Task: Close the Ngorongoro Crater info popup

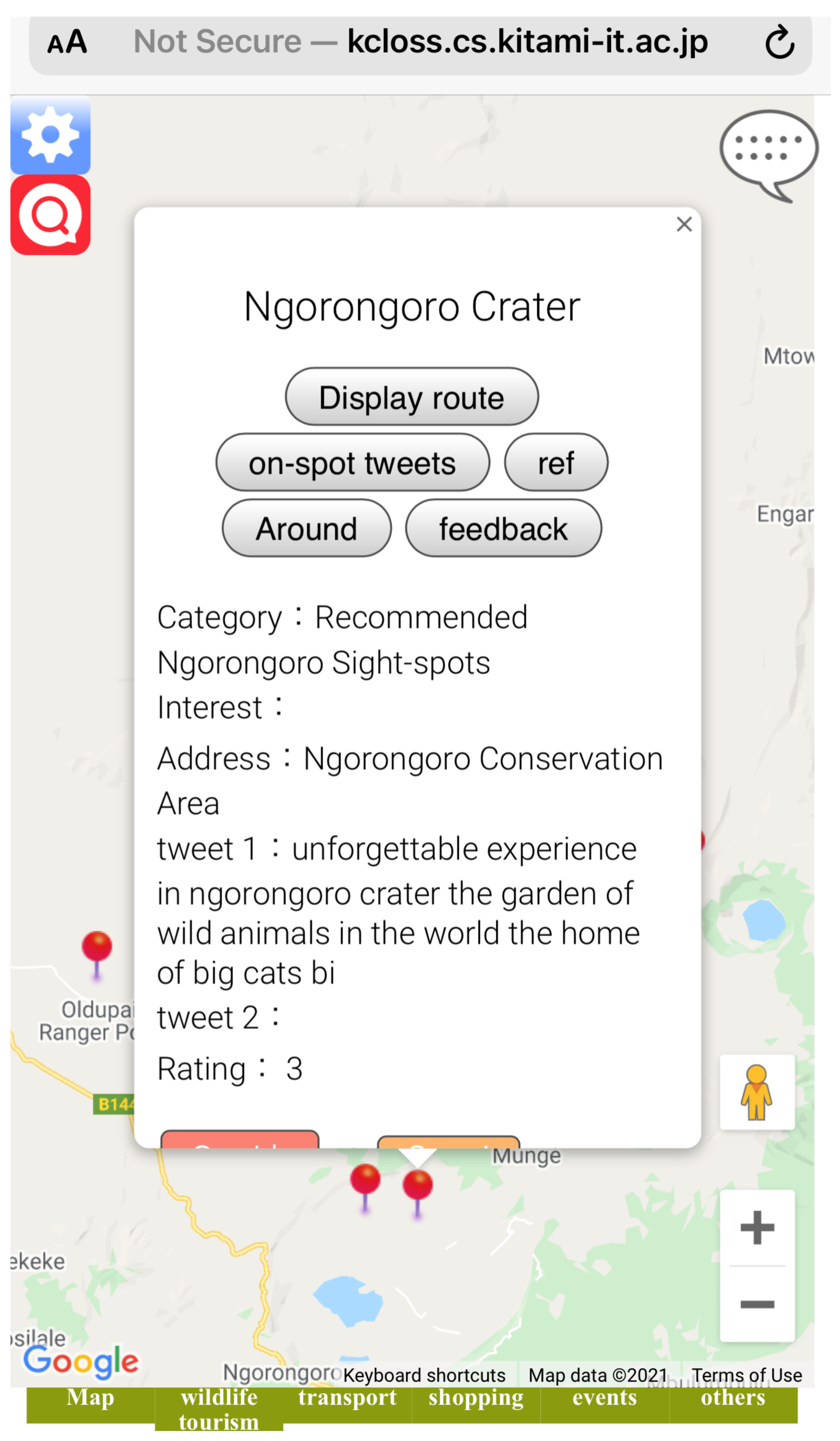Action: [684, 225]
